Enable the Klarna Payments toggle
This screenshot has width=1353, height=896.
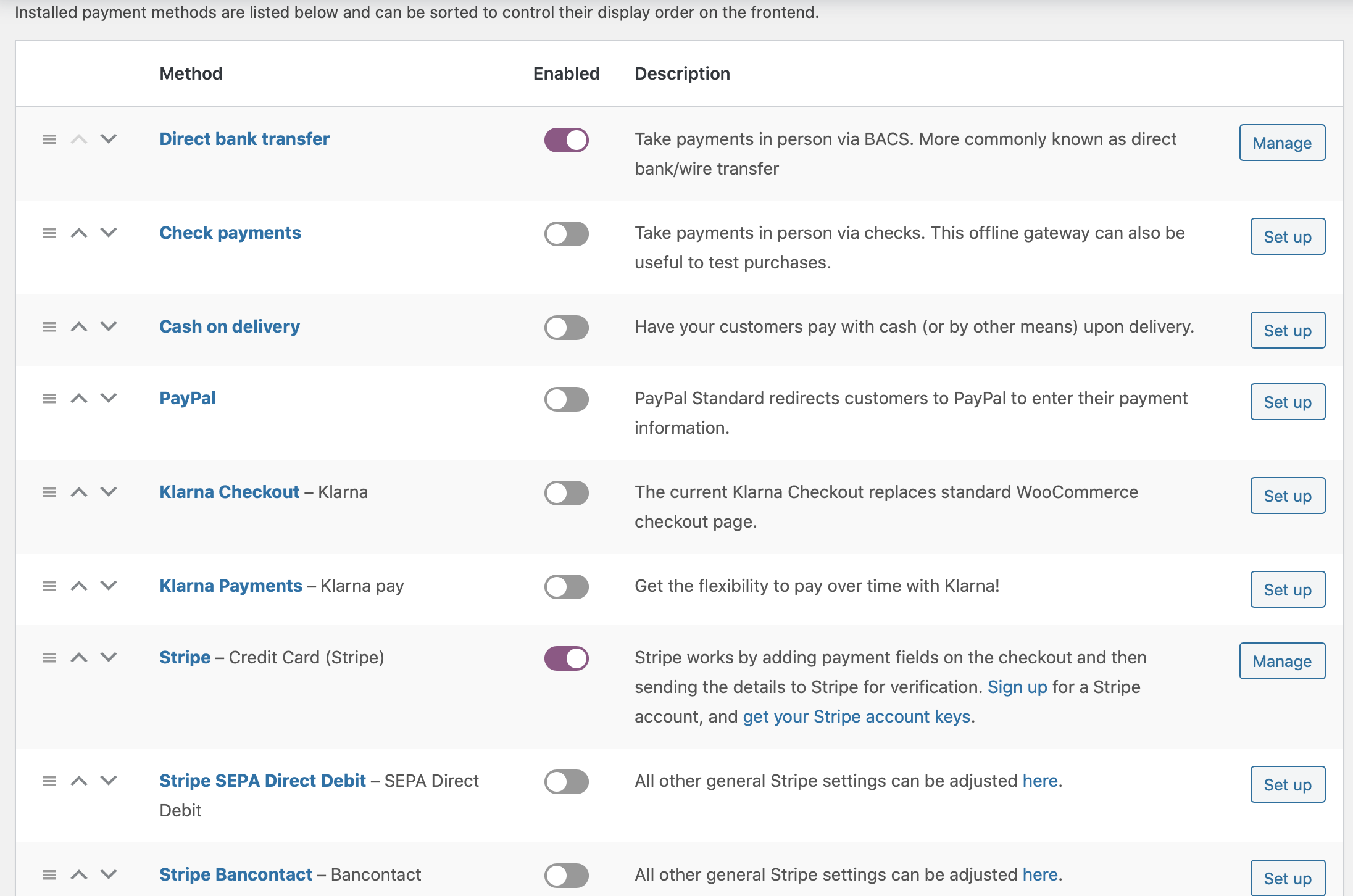click(x=566, y=587)
